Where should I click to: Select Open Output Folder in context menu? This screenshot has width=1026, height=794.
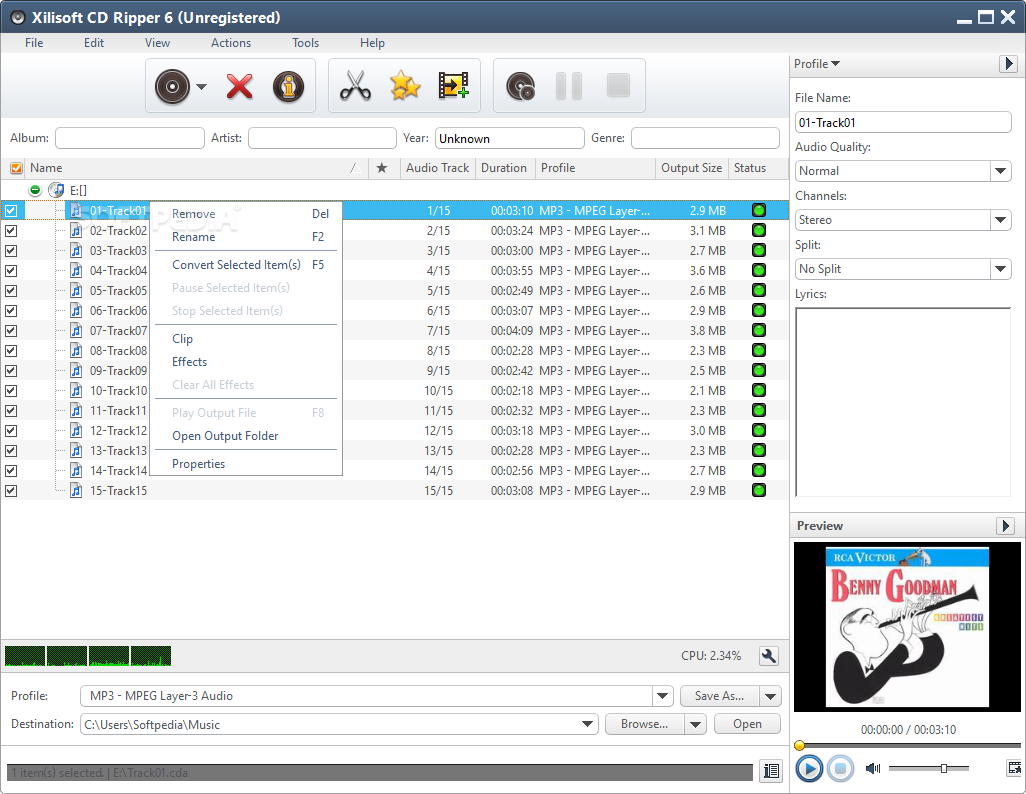(225, 436)
